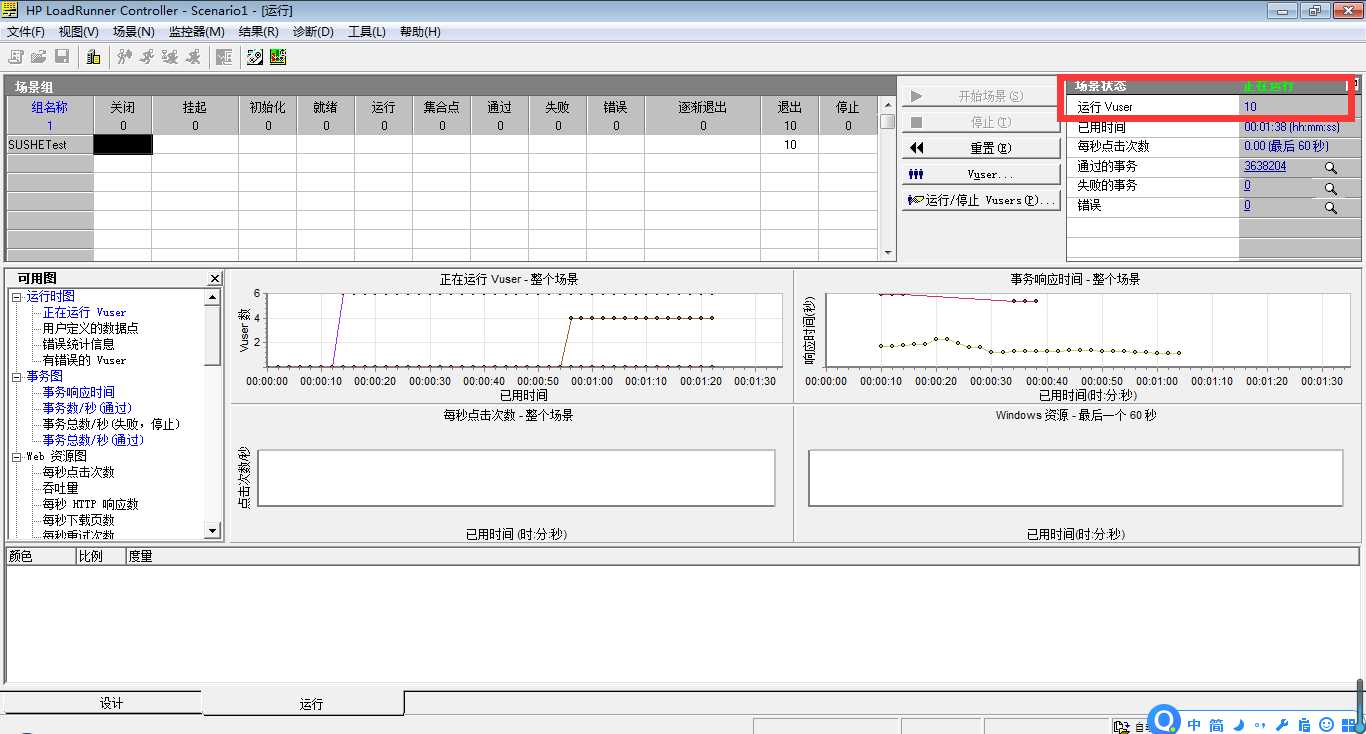Image resolution: width=1366 pixels, height=734 pixels.
Task: Click the Save Scenario floppy icon
Action: 62,57
